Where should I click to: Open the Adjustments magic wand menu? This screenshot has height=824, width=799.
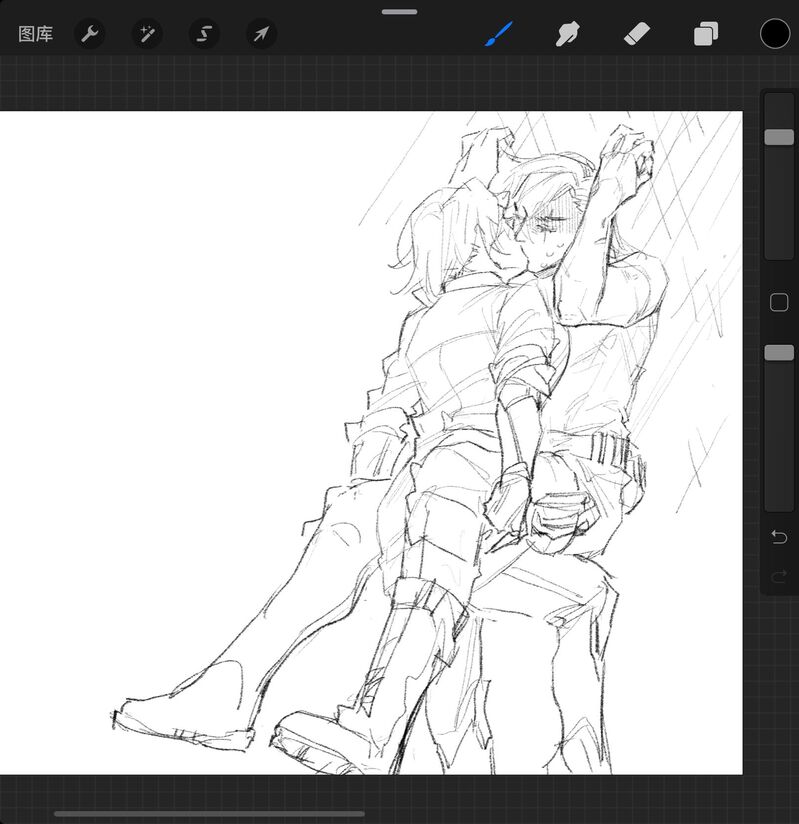[x=147, y=34]
